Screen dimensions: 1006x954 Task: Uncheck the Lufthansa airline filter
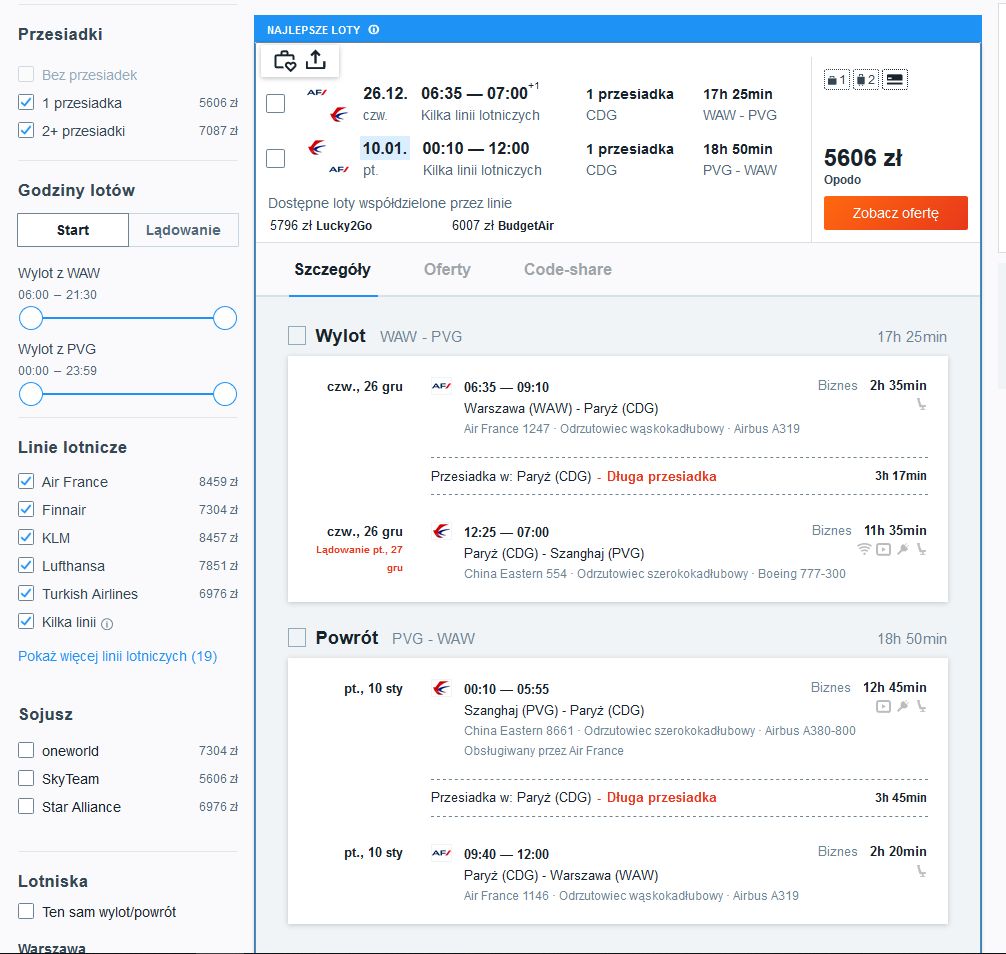pyautogui.click(x=26, y=565)
